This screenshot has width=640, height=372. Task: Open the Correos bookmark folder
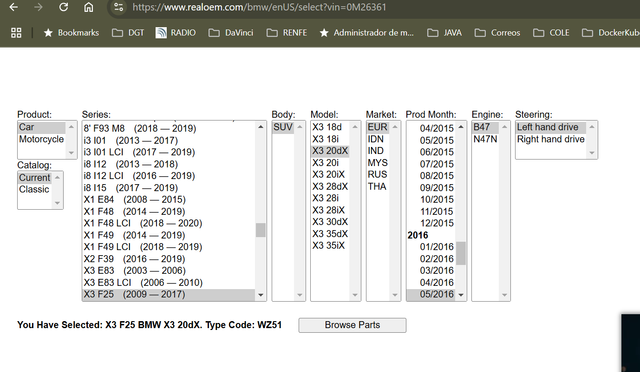[x=497, y=33]
